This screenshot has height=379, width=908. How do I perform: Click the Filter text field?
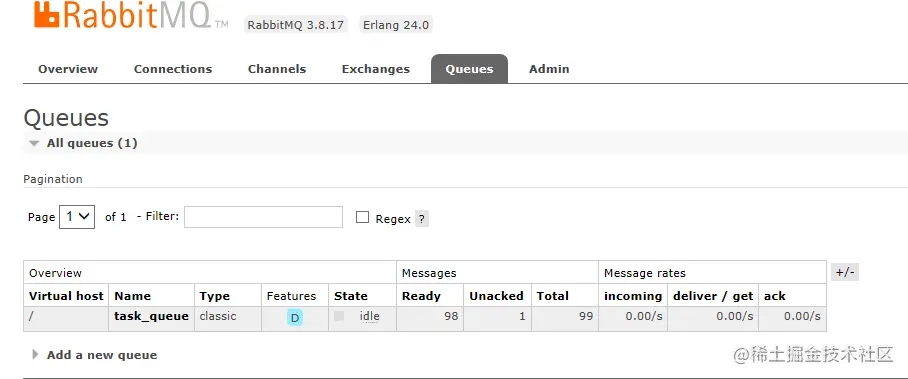(263, 217)
